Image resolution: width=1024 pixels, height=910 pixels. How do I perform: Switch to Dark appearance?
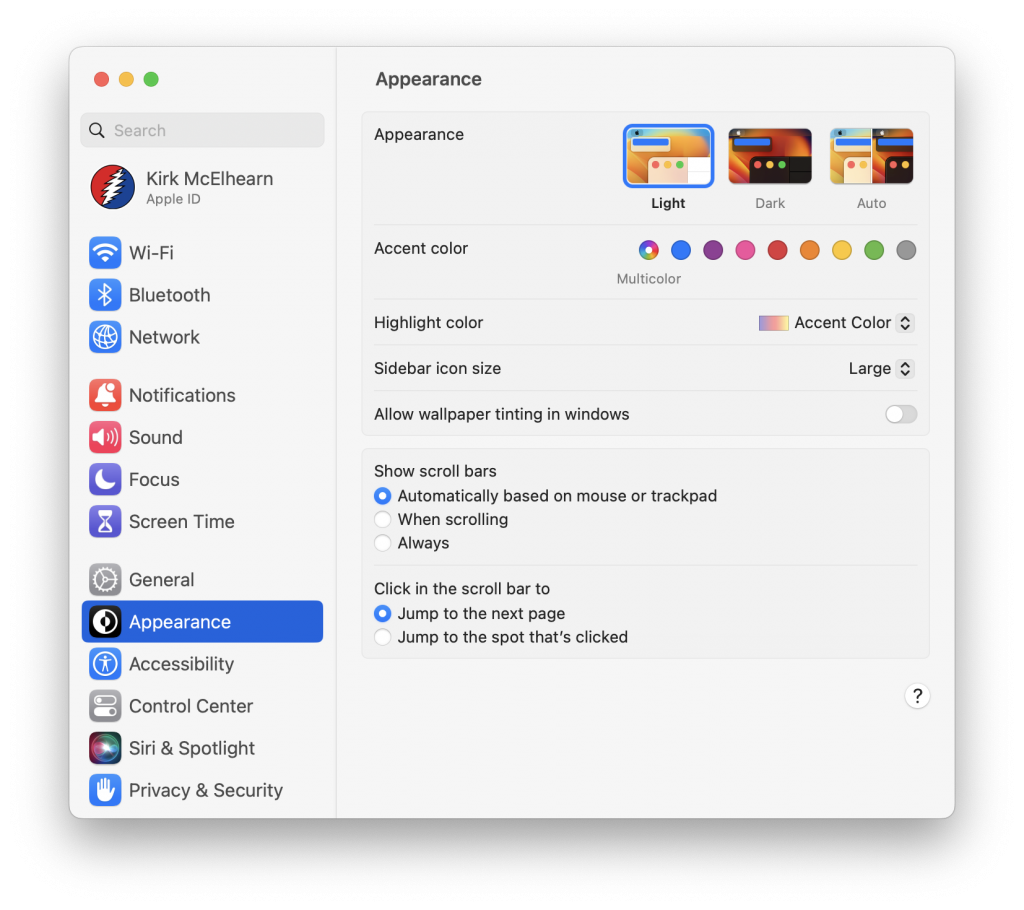pyautogui.click(x=769, y=155)
